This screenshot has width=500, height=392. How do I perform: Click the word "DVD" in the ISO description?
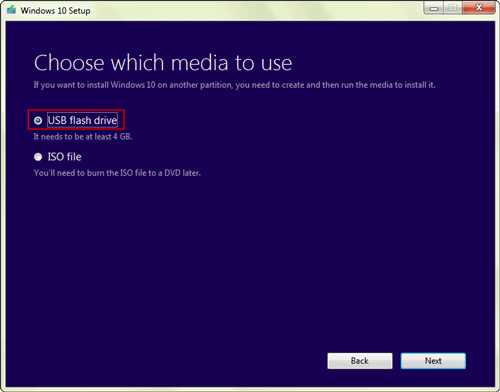(172, 173)
